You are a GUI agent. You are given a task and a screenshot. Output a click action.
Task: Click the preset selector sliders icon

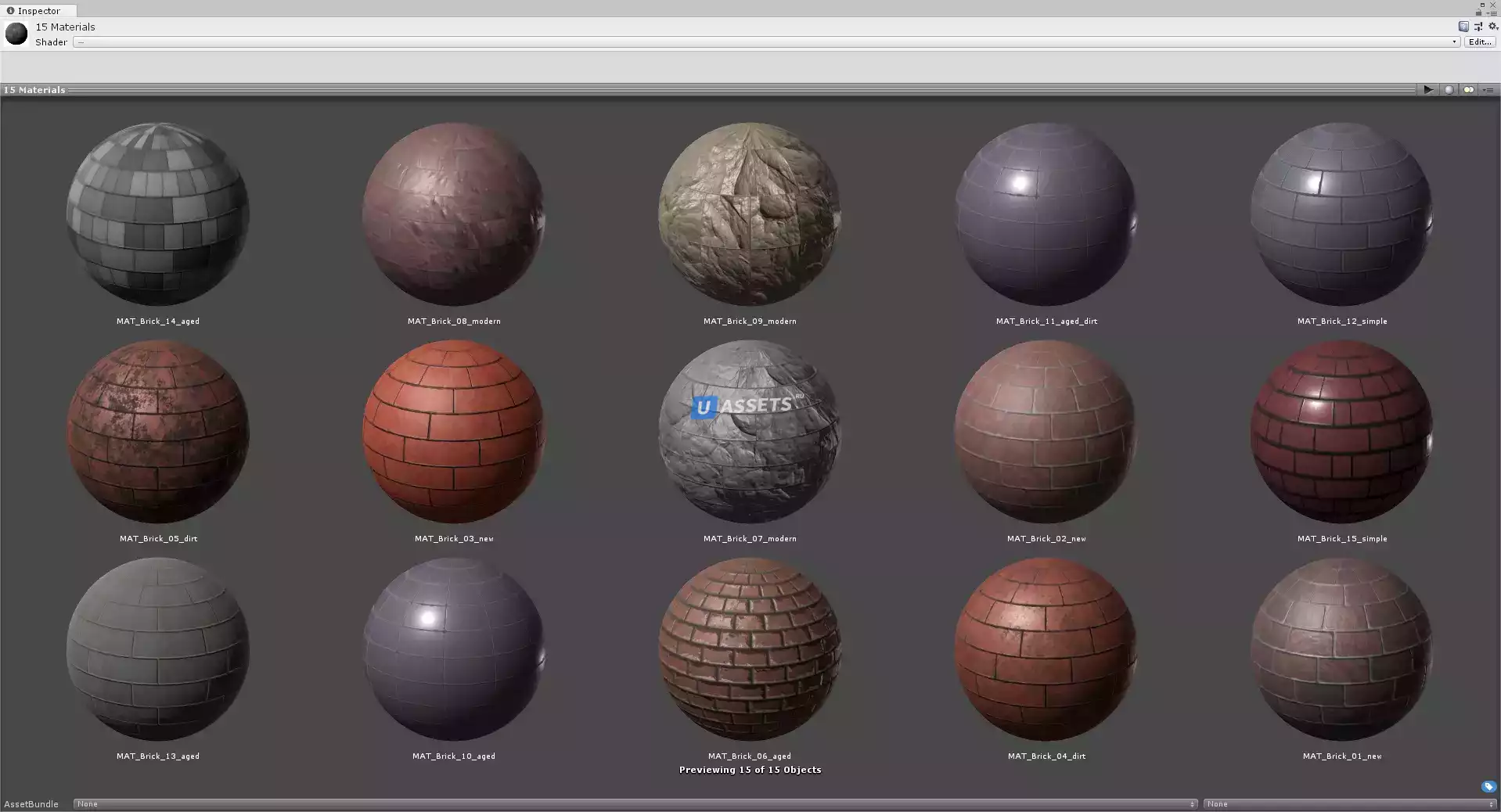point(1478,27)
